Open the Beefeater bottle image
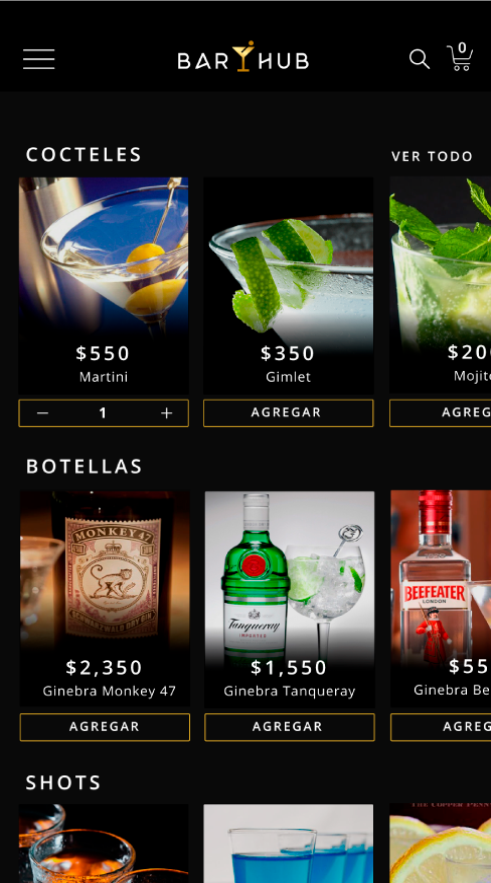Screen dimensions: 491x883 (440, 572)
